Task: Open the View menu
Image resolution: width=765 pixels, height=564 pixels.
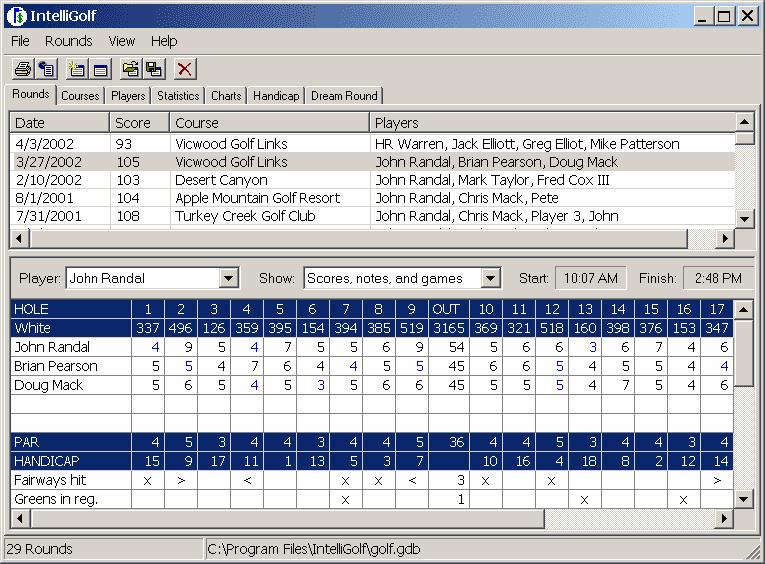Action: click(121, 41)
